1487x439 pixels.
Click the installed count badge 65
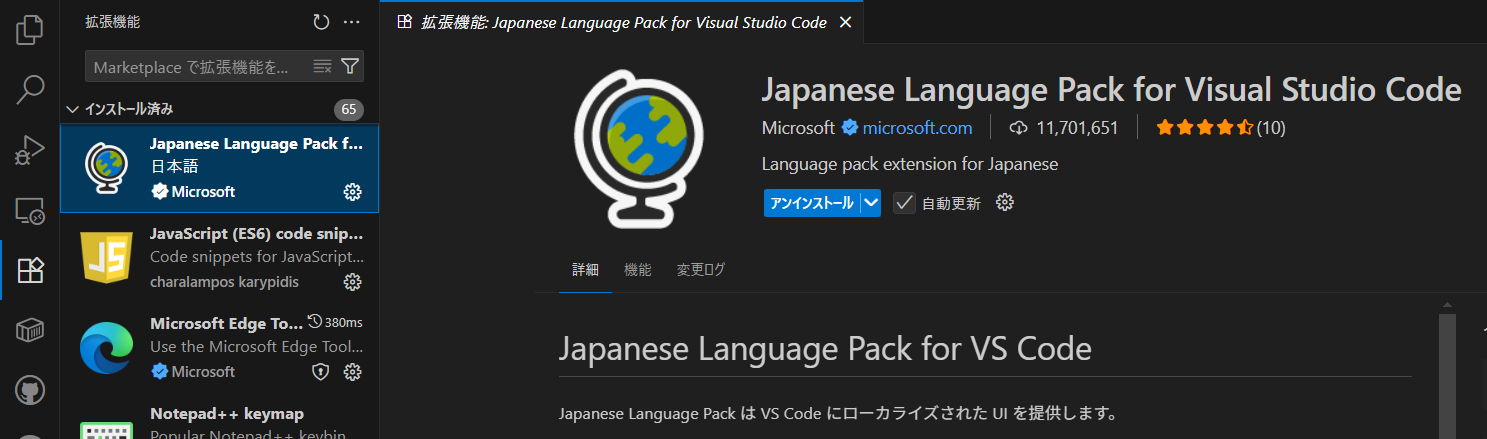click(349, 109)
